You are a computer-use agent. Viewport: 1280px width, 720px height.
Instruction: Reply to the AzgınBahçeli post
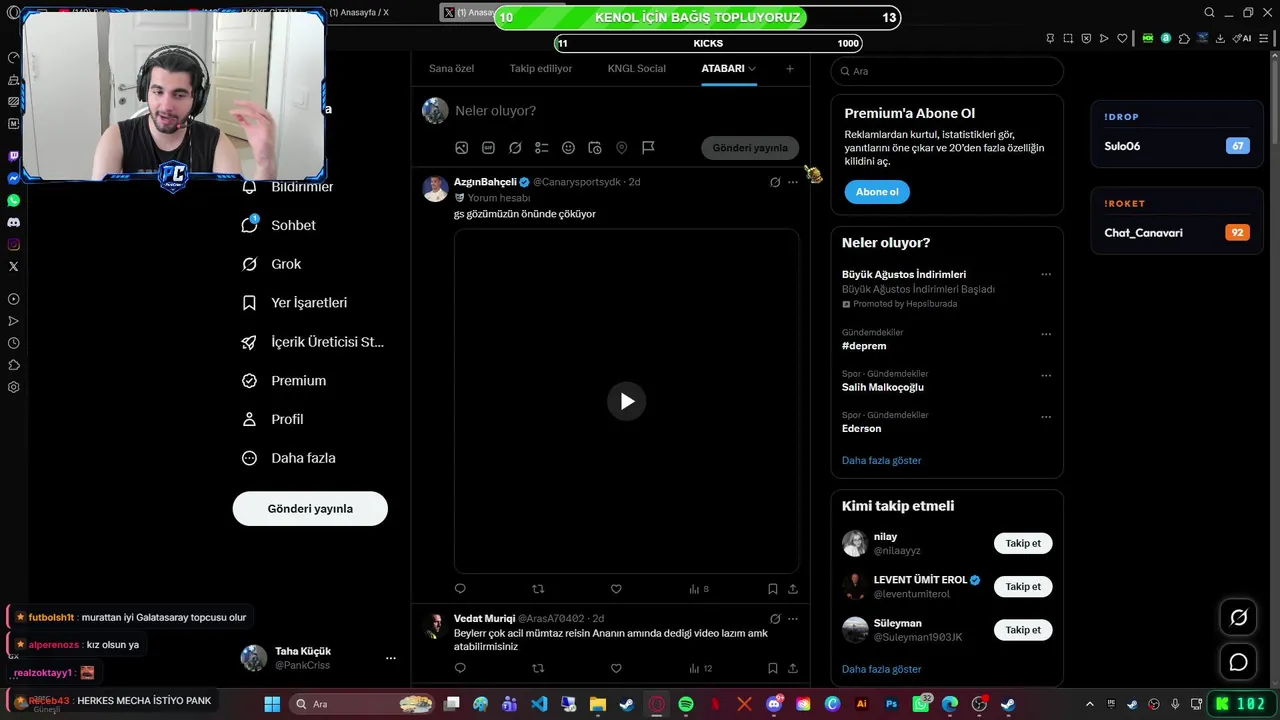460,589
